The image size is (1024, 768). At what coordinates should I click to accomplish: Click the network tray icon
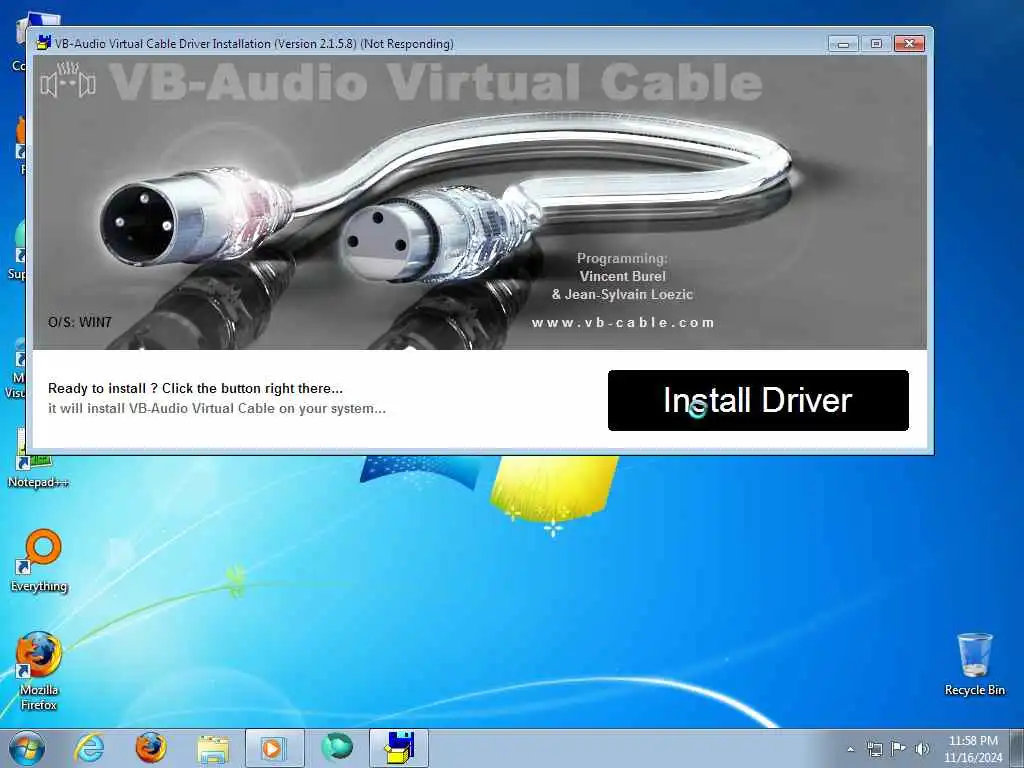[874, 749]
